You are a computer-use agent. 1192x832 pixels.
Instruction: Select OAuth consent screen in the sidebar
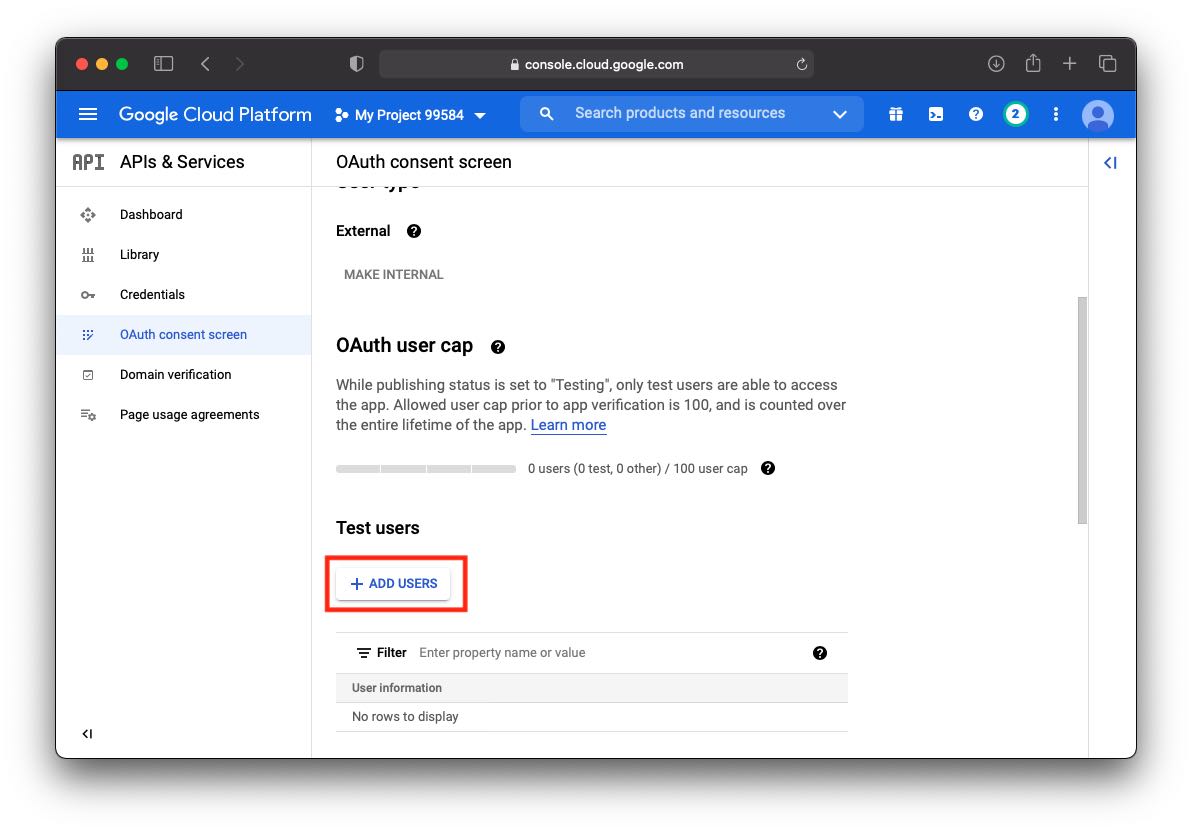click(183, 335)
